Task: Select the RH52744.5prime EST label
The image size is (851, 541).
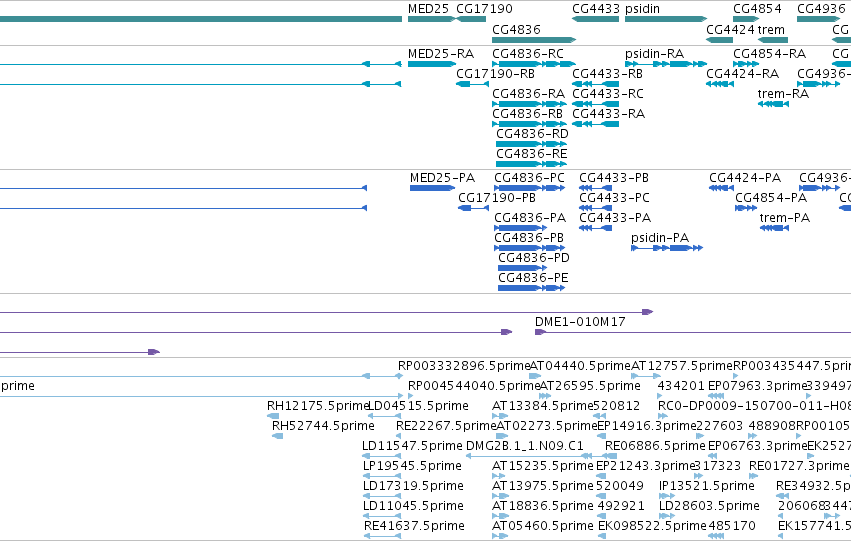Action: [323, 427]
